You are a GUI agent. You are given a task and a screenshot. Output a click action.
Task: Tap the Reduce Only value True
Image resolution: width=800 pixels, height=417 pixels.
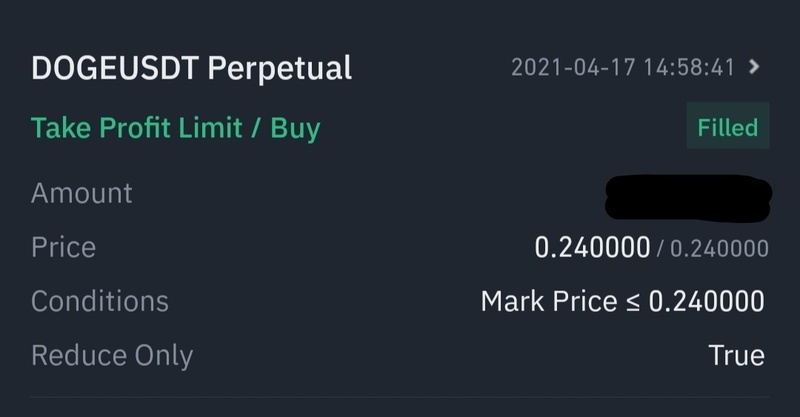[736, 355]
